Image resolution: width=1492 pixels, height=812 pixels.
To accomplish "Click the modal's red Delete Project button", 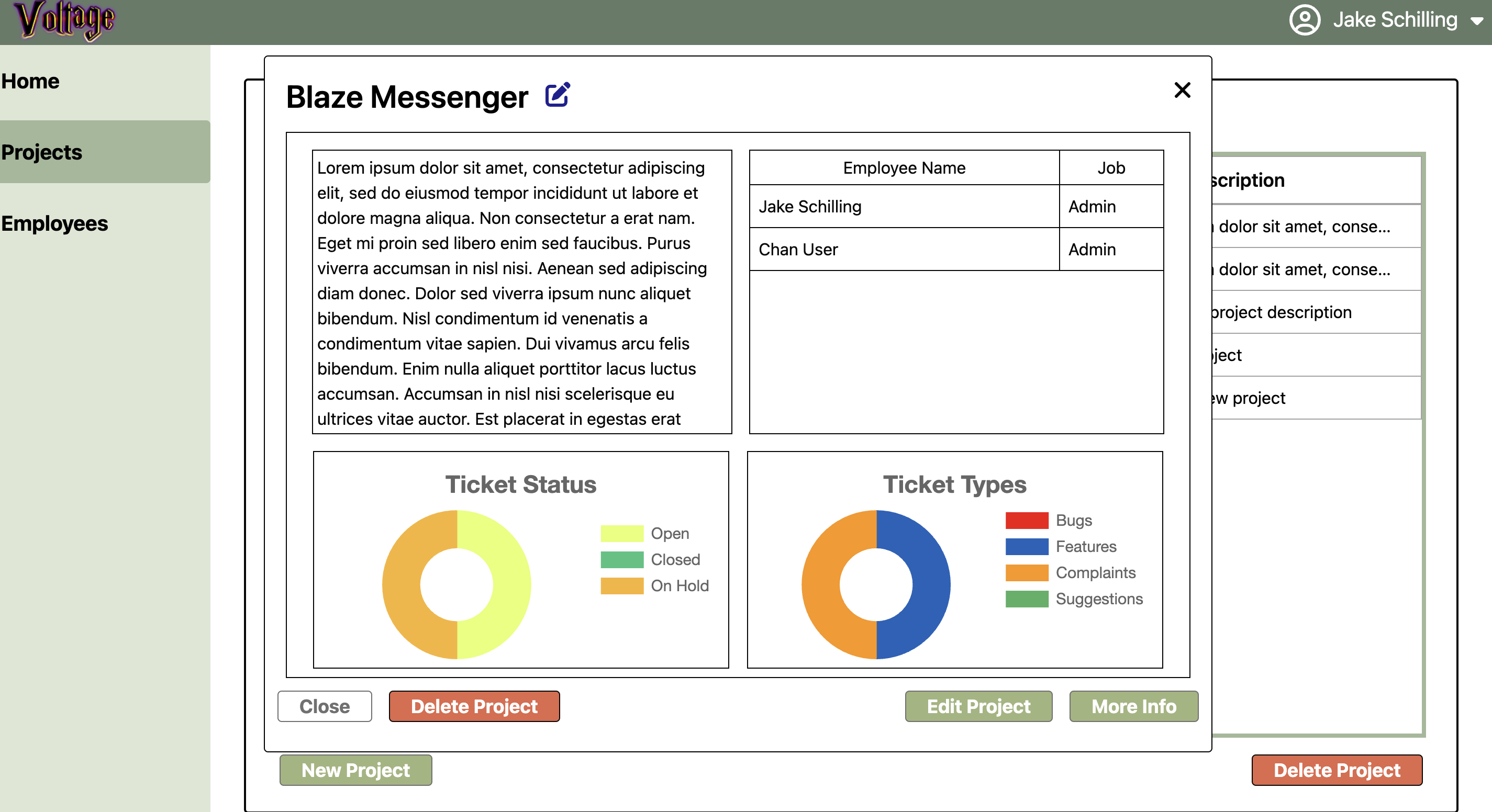I will (x=474, y=706).
